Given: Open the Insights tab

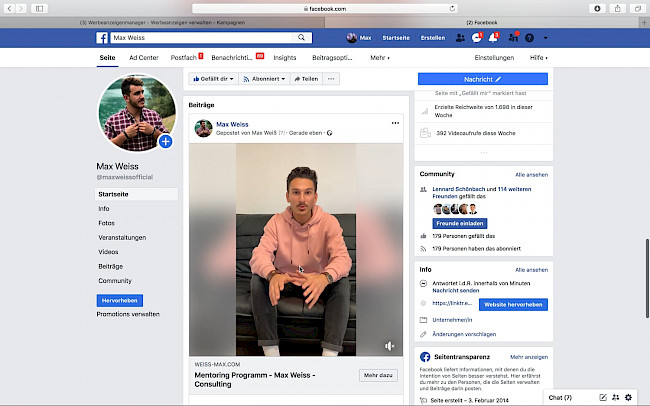Looking at the screenshot, I should coord(285,58).
